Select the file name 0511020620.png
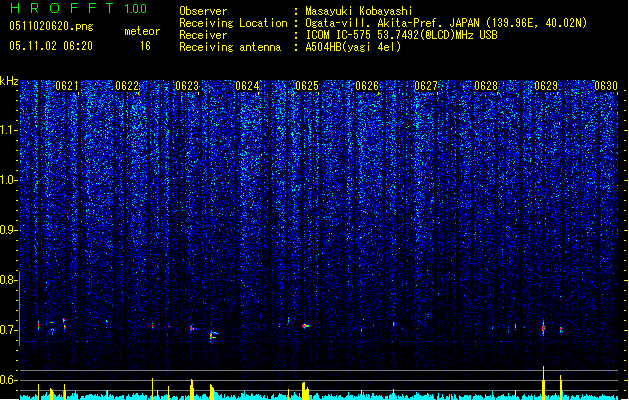 (x=51, y=26)
